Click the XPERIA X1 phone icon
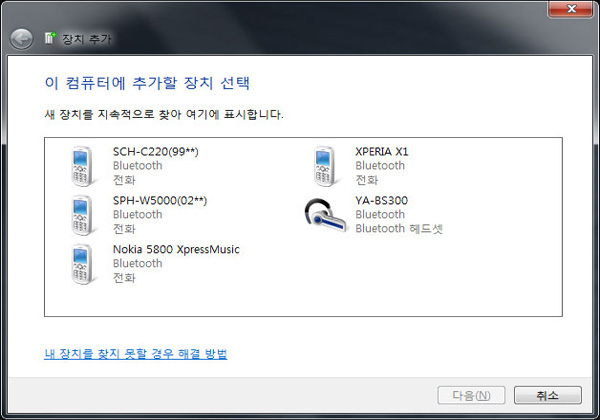 [x=324, y=166]
